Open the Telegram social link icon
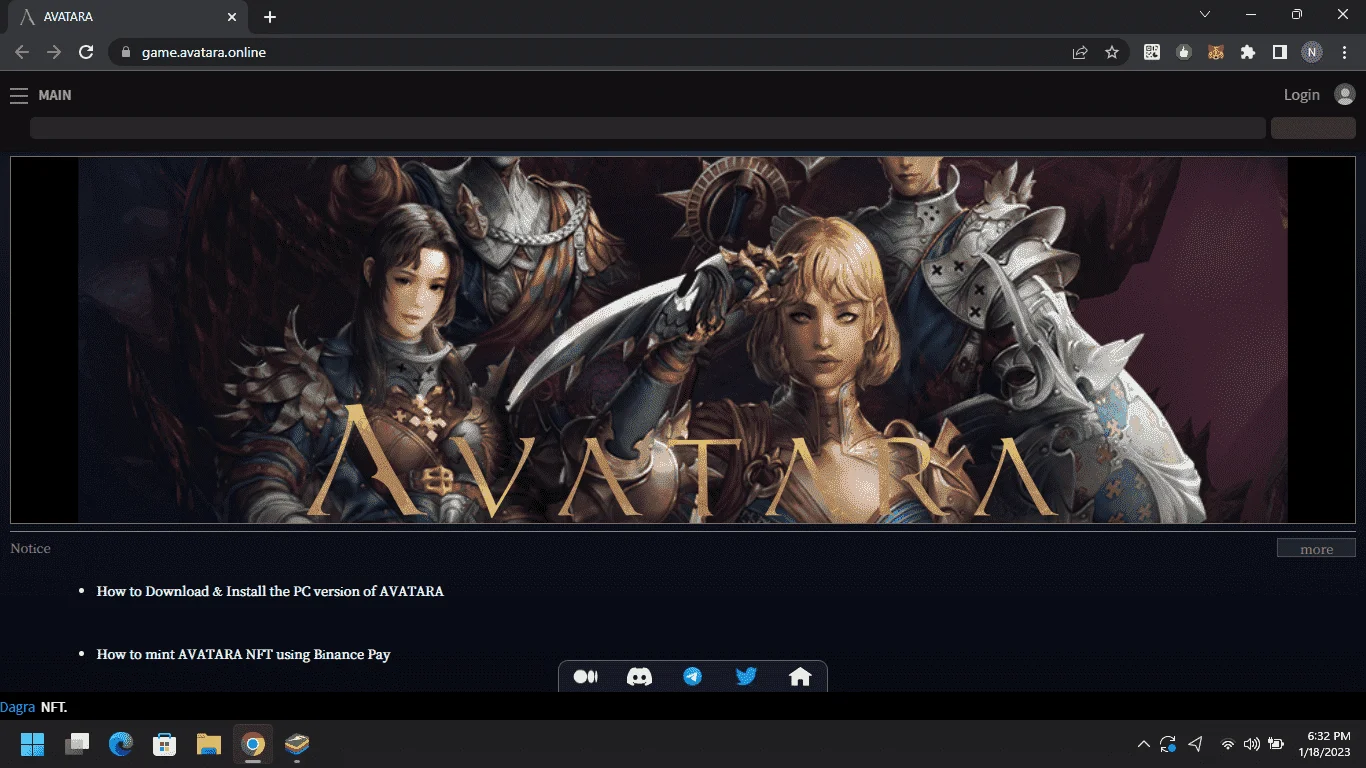Image resolution: width=1366 pixels, height=768 pixels. (692, 677)
